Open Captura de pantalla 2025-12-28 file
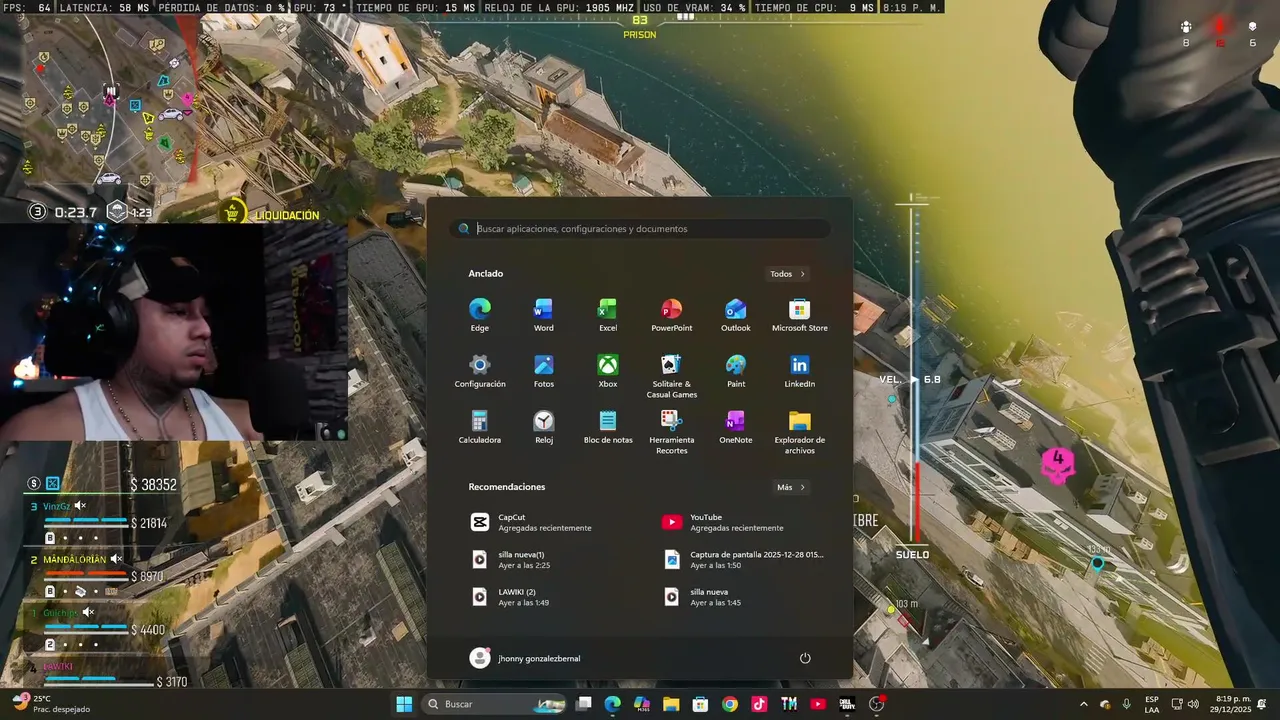 click(x=745, y=560)
